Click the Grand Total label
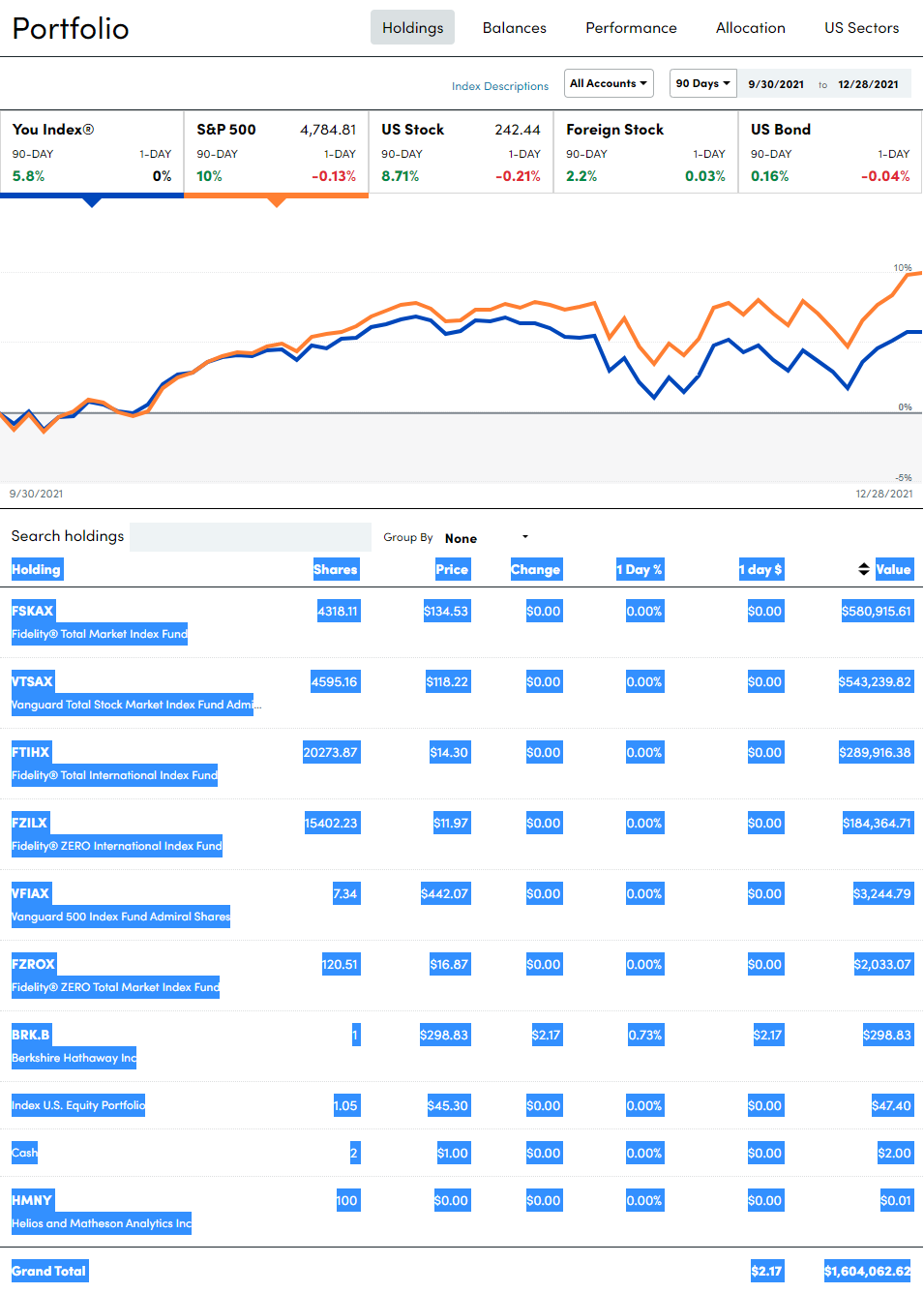This screenshot has width=924, height=1293. [x=49, y=1272]
